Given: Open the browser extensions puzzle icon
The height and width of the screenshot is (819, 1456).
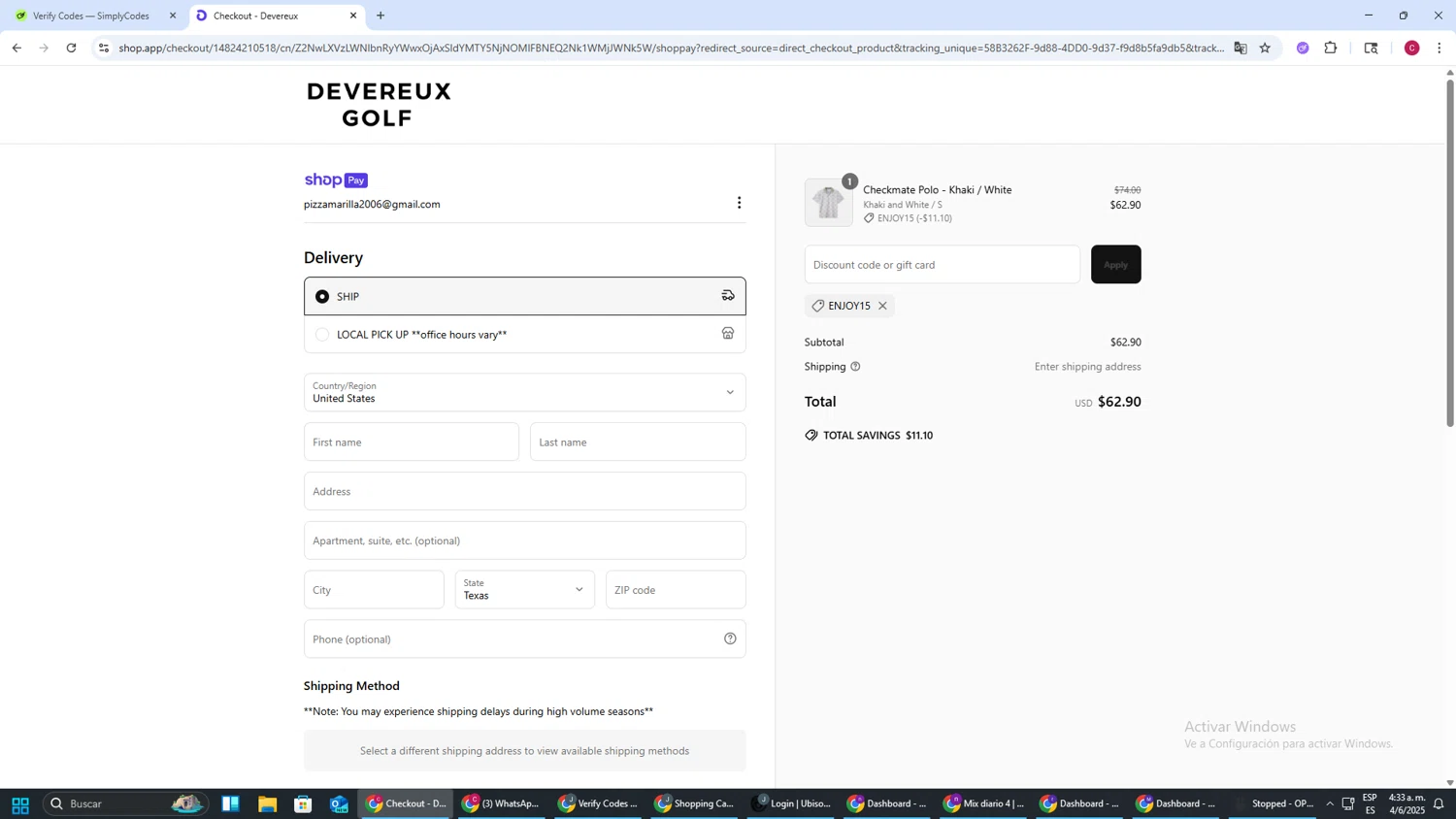Looking at the screenshot, I should click(x=1331, y=48).
